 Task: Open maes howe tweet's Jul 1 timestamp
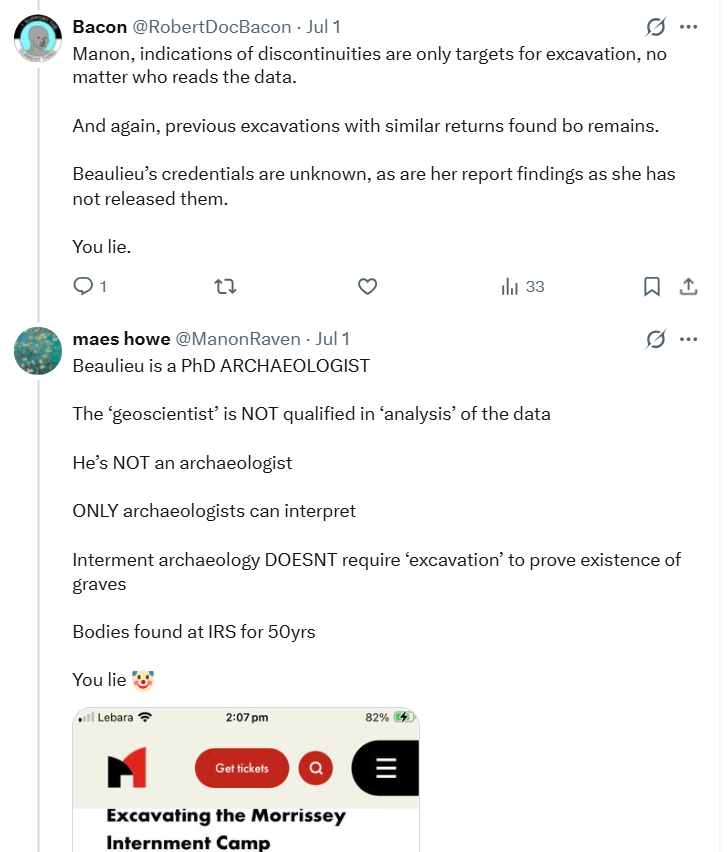333,339
